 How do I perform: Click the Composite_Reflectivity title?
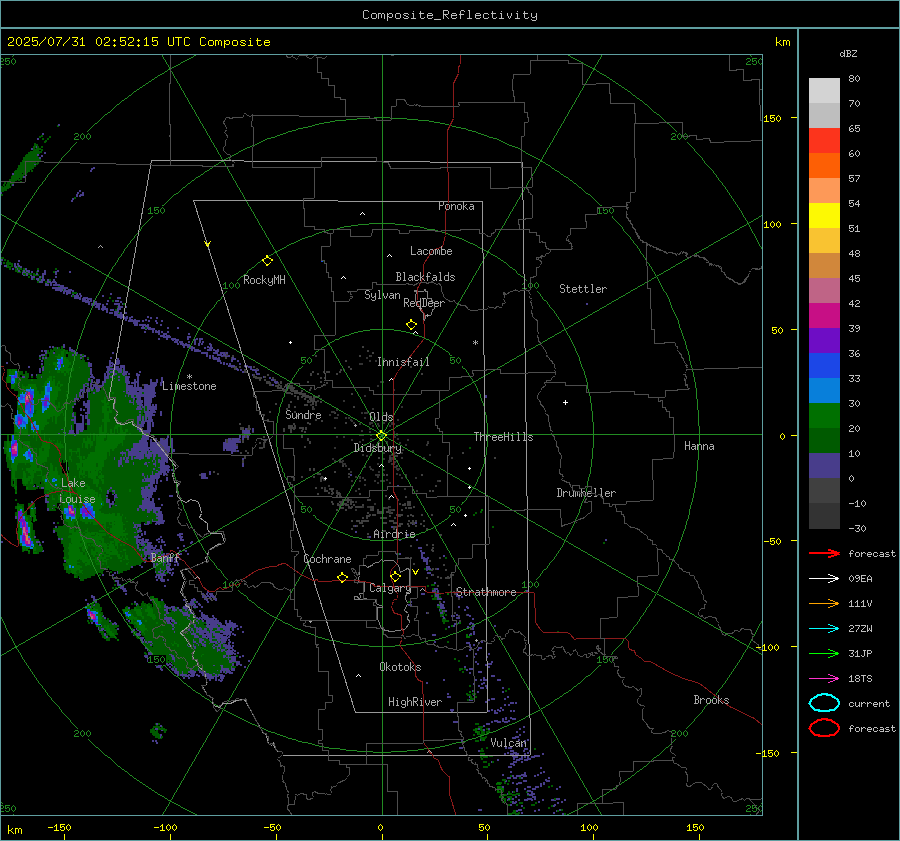point(449,15)
